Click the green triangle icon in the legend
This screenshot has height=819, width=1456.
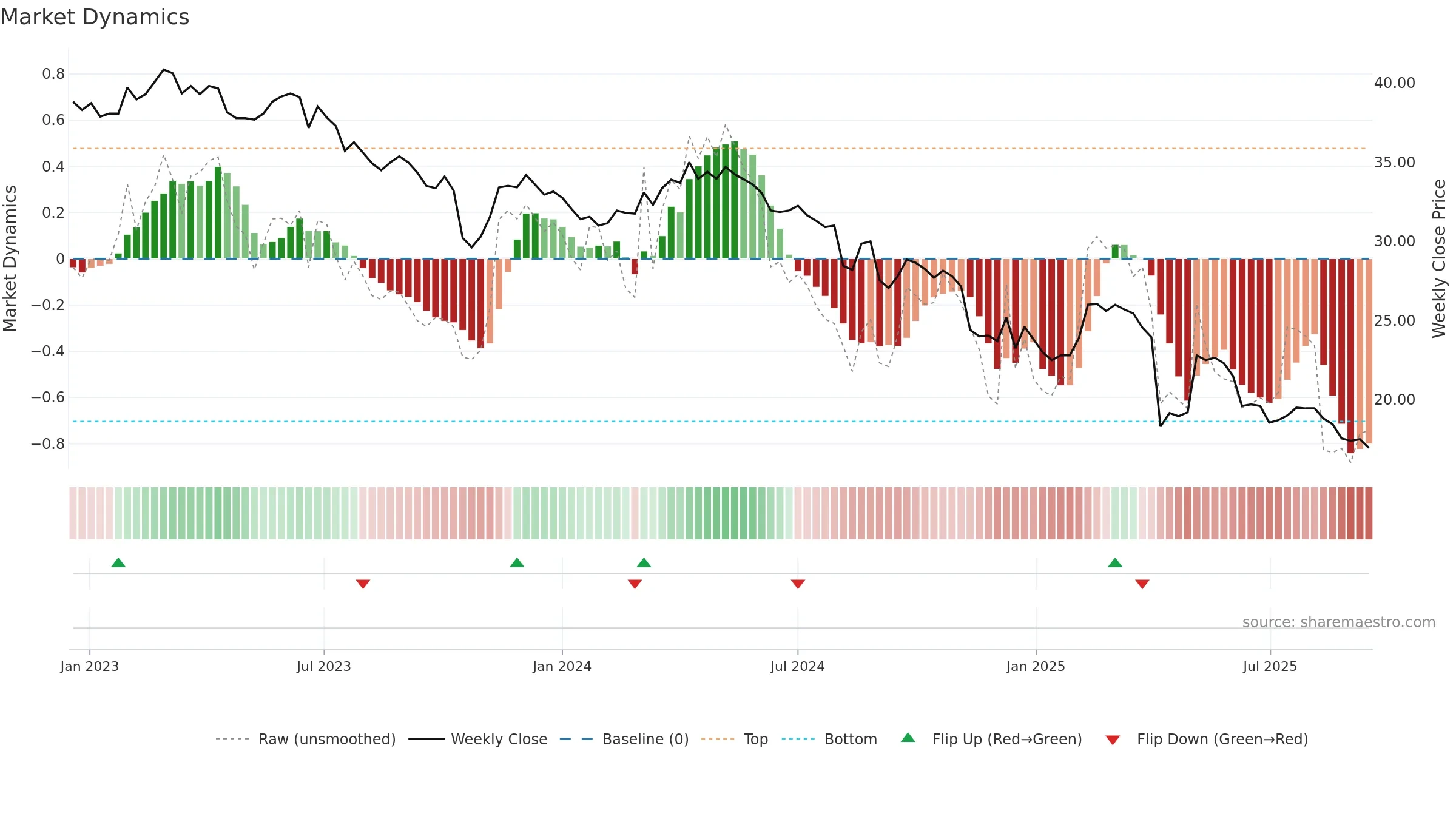point(908,738)
